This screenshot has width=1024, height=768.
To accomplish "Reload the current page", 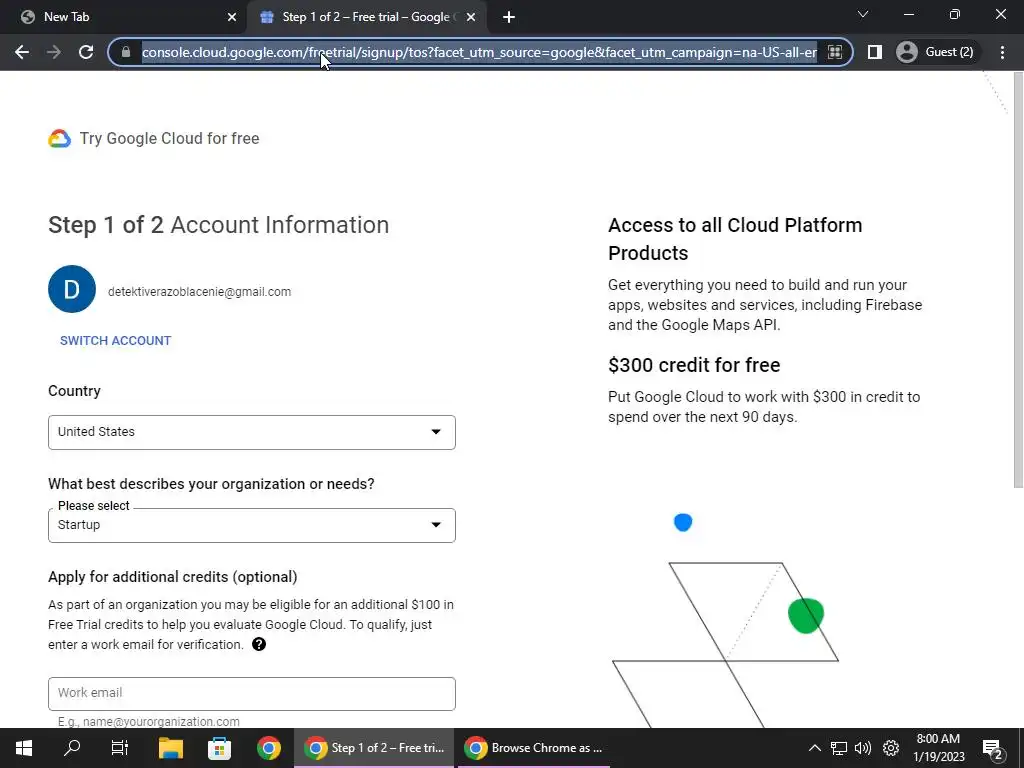I will click(86, 52).
